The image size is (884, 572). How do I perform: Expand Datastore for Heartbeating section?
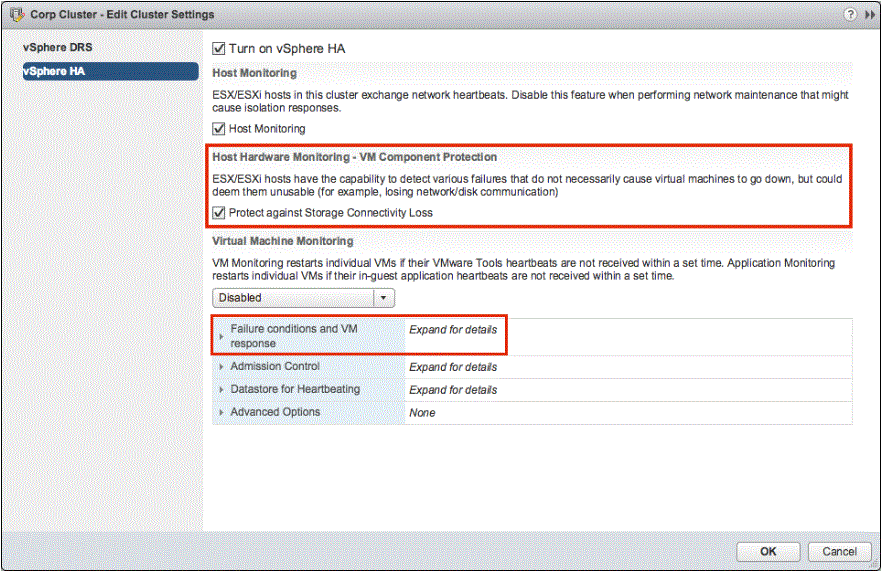pos(221,390)
